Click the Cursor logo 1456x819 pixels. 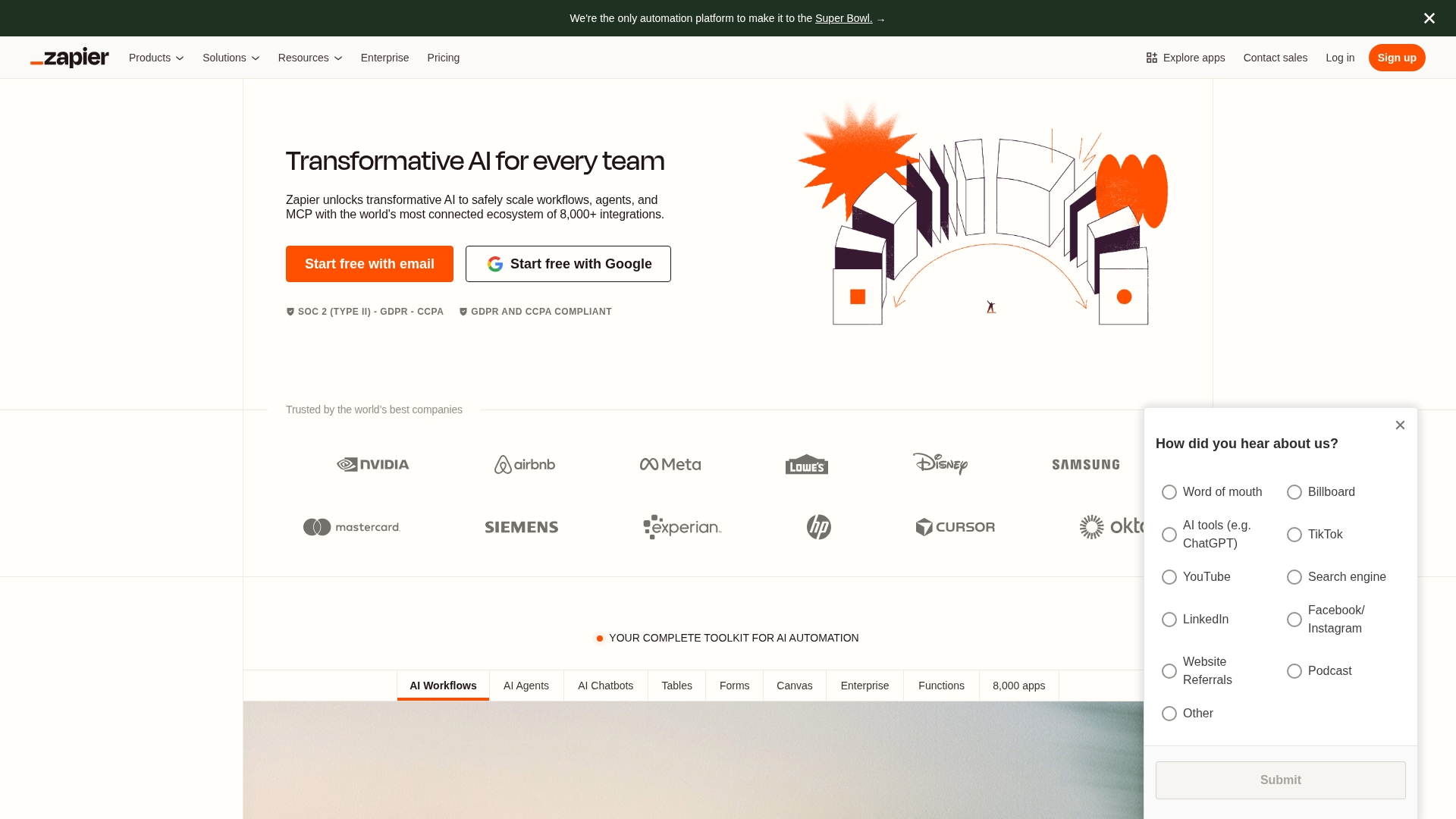[955, 526]
